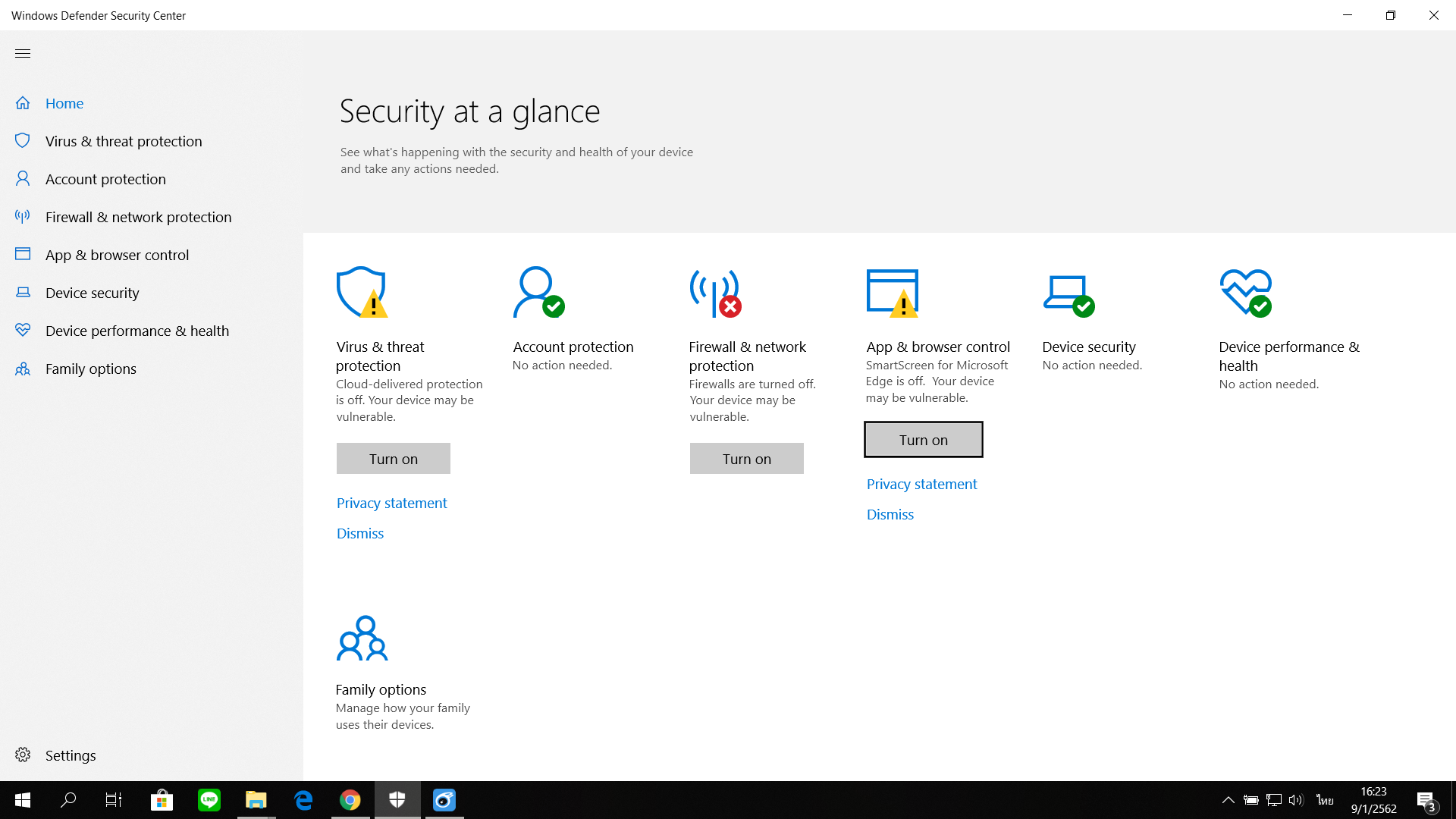Open the large Account protection person tile icon
Image resolution: width=1456 pixels, height=819 pixels.
pyautogui.click(x=538, y=292)
